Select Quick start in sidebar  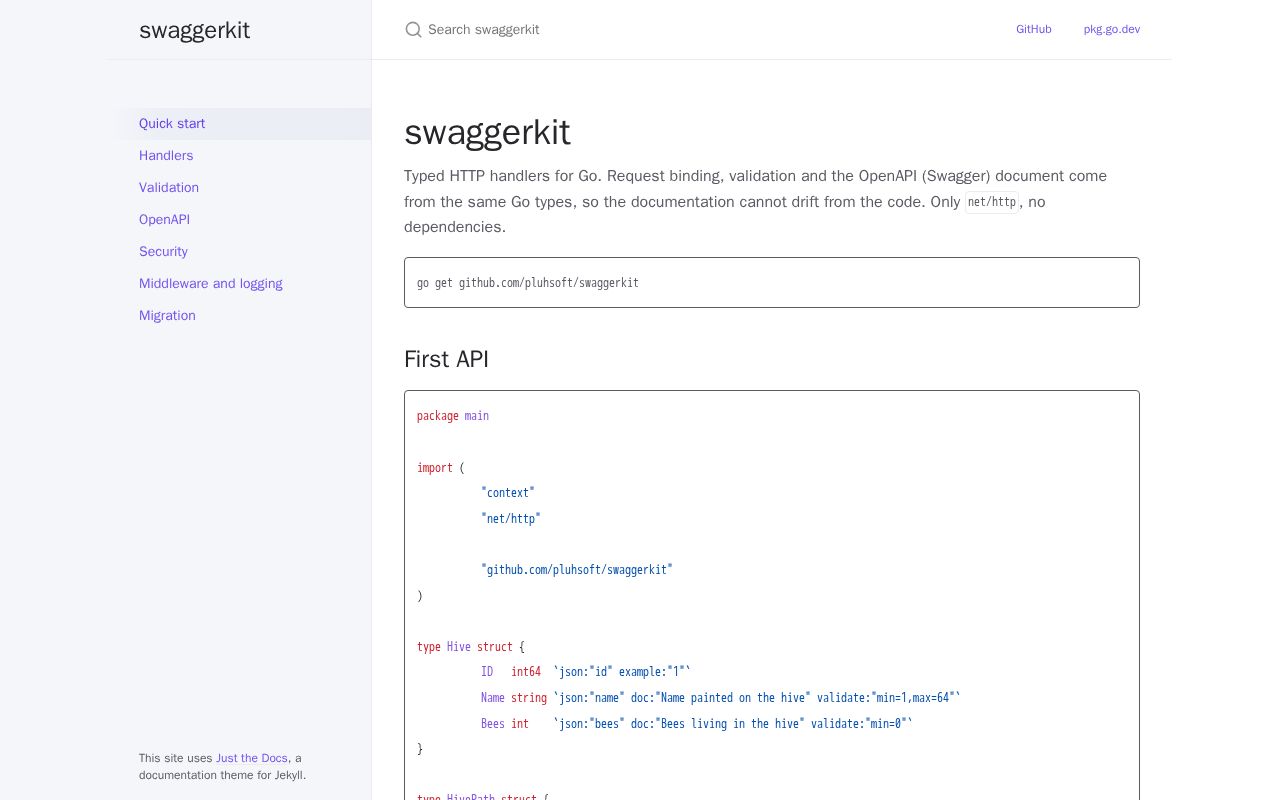click(x=240, y=124)
